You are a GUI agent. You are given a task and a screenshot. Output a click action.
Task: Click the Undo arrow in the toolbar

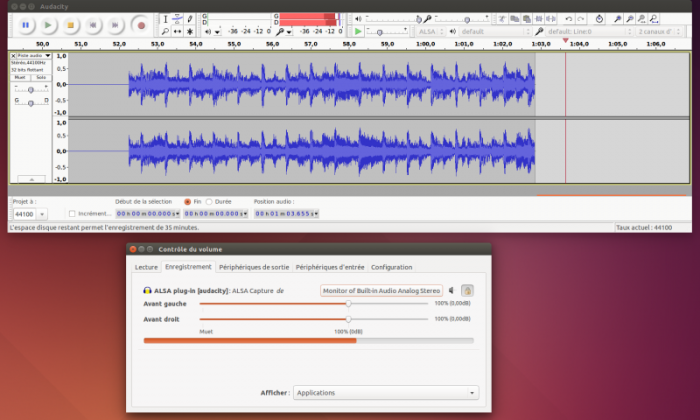568,18
